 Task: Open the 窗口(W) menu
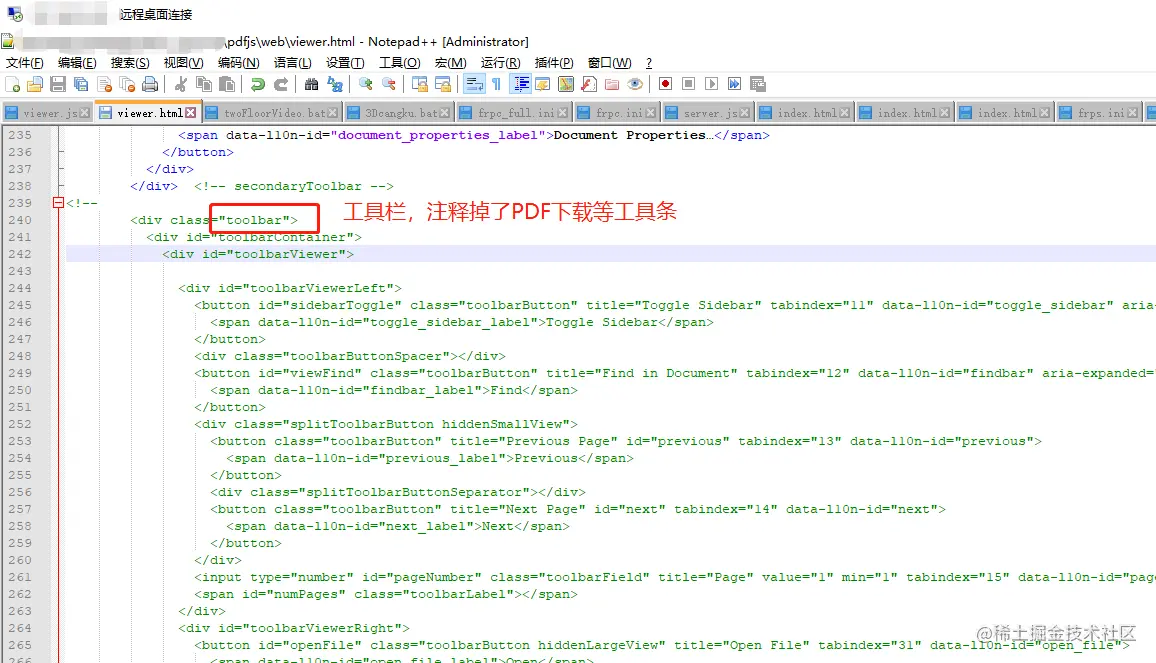point(609,63)
